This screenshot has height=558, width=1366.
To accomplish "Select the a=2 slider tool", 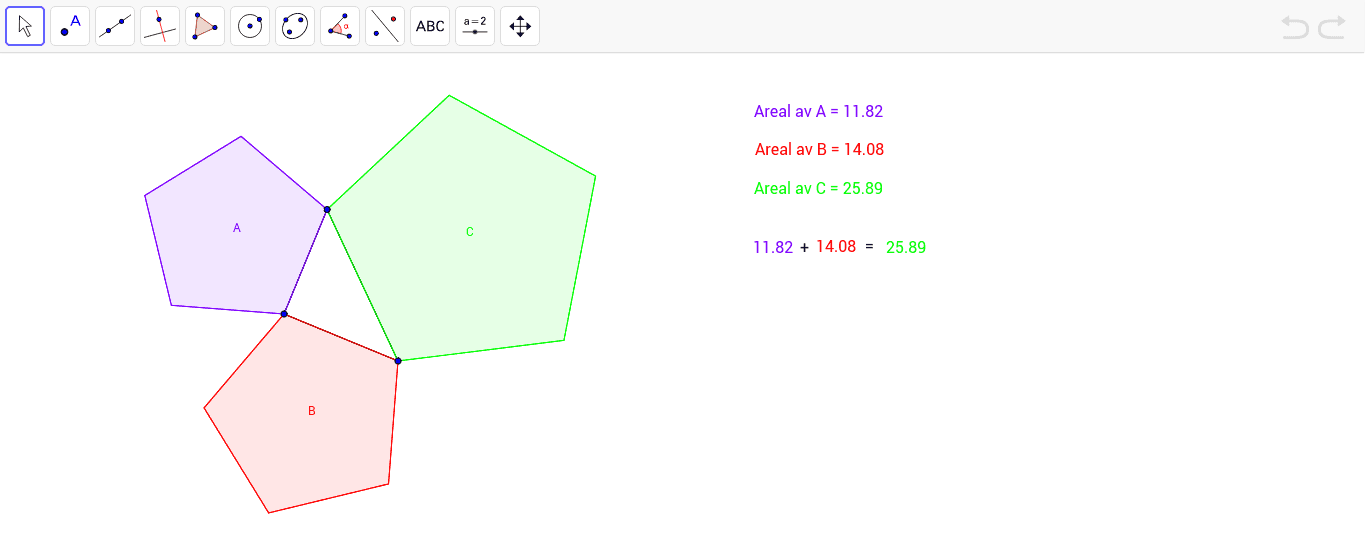I will click(x=475, y=26).
